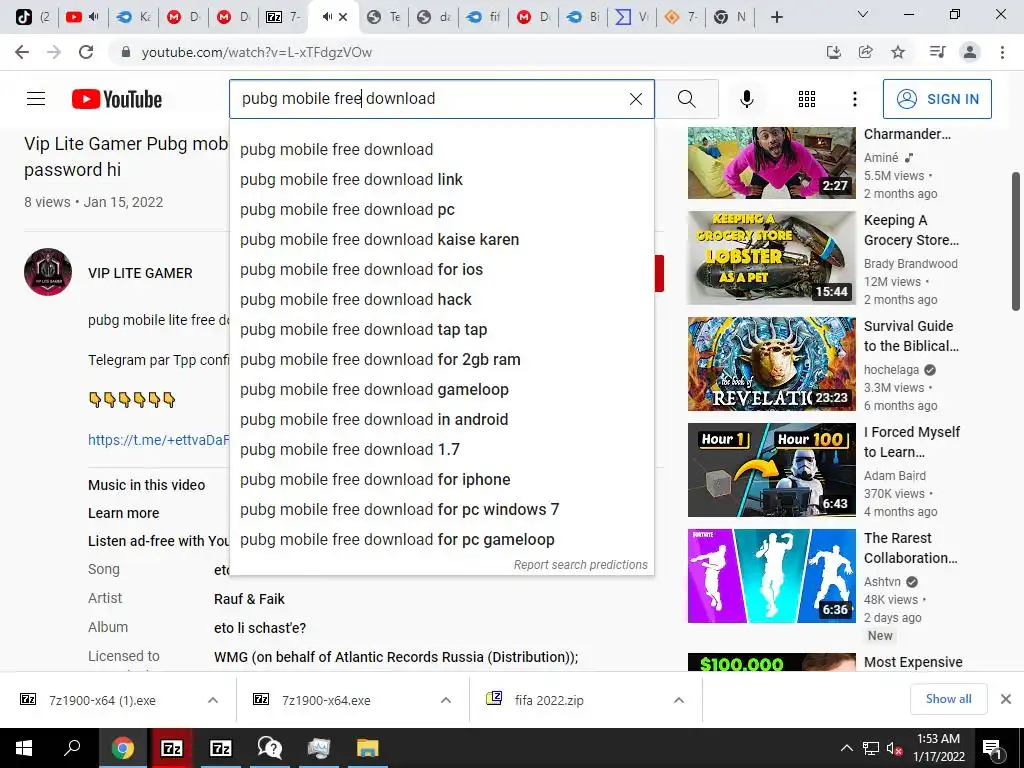Screen dimensions: 1024x768
Task: Close the active tab with its X
Action: [x=344, y=17]
